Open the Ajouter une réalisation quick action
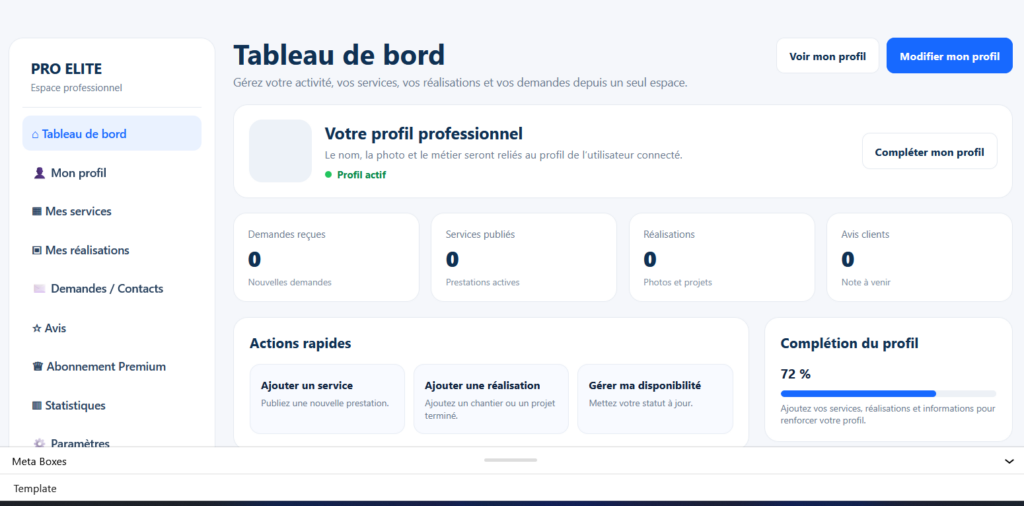The height and width of the screenshot is (506, 1024). point(491,399)
